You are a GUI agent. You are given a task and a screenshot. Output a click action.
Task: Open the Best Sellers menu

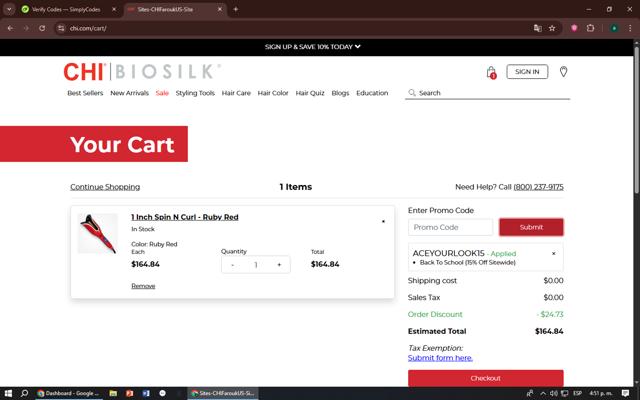[x=85, y=93]
